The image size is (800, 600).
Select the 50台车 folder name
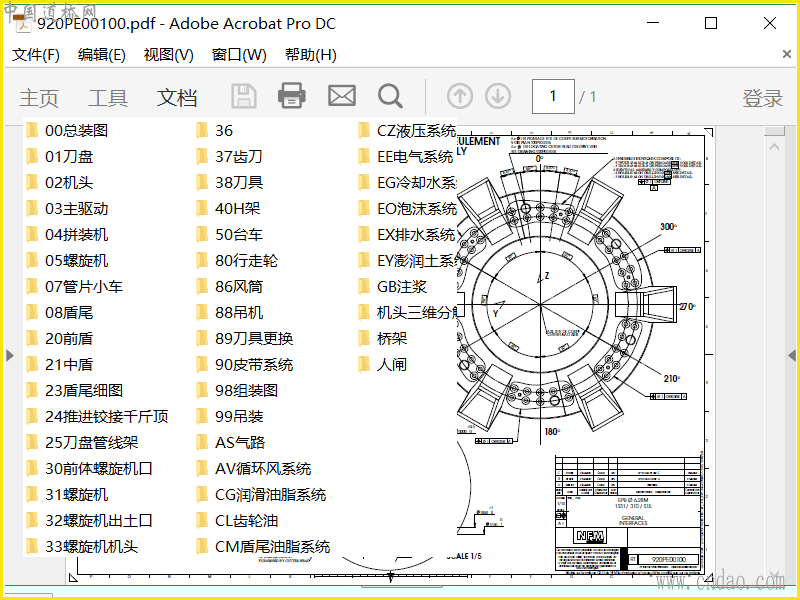click(x=239, y=235)
